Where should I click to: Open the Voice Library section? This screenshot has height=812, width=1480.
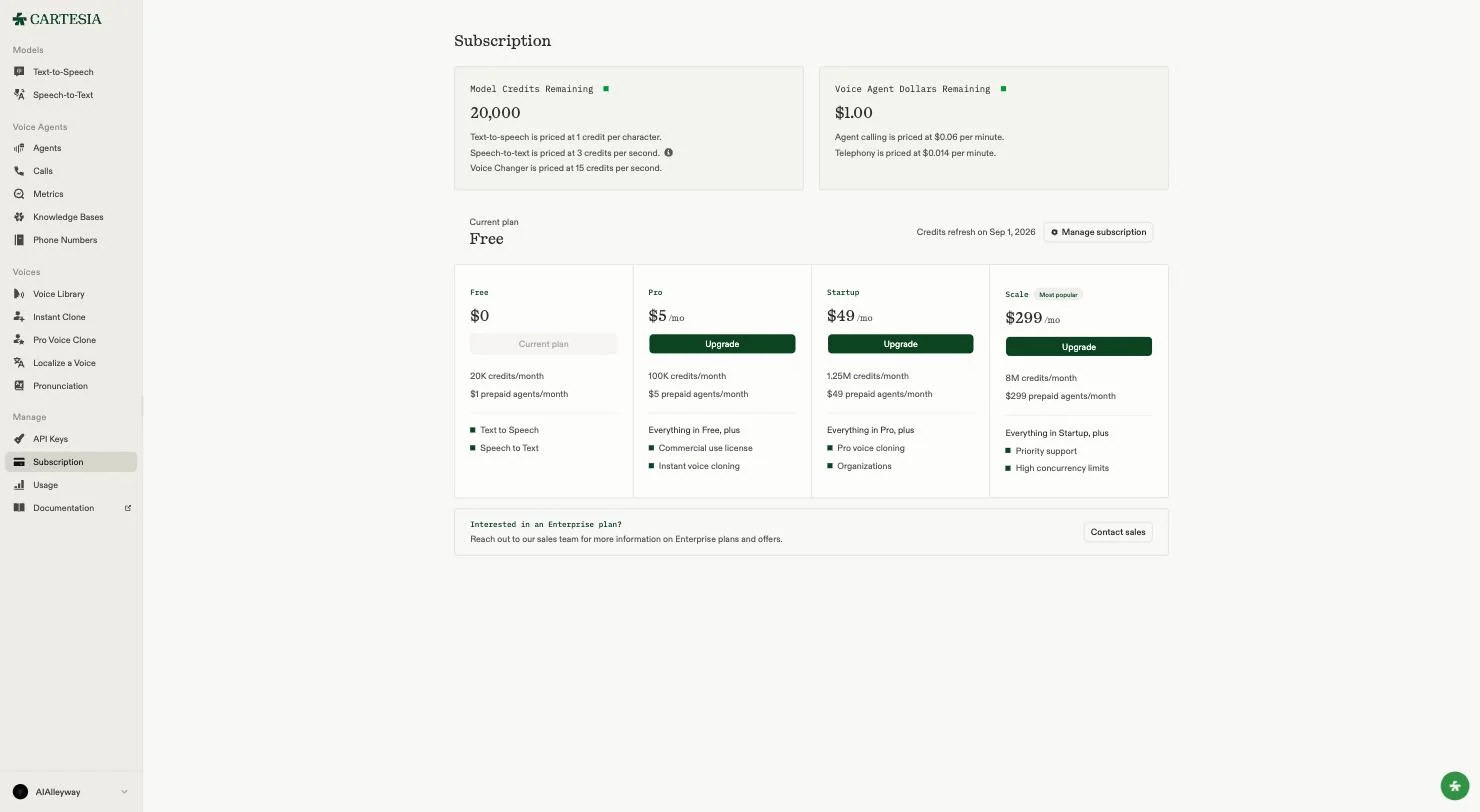[71, 294]
